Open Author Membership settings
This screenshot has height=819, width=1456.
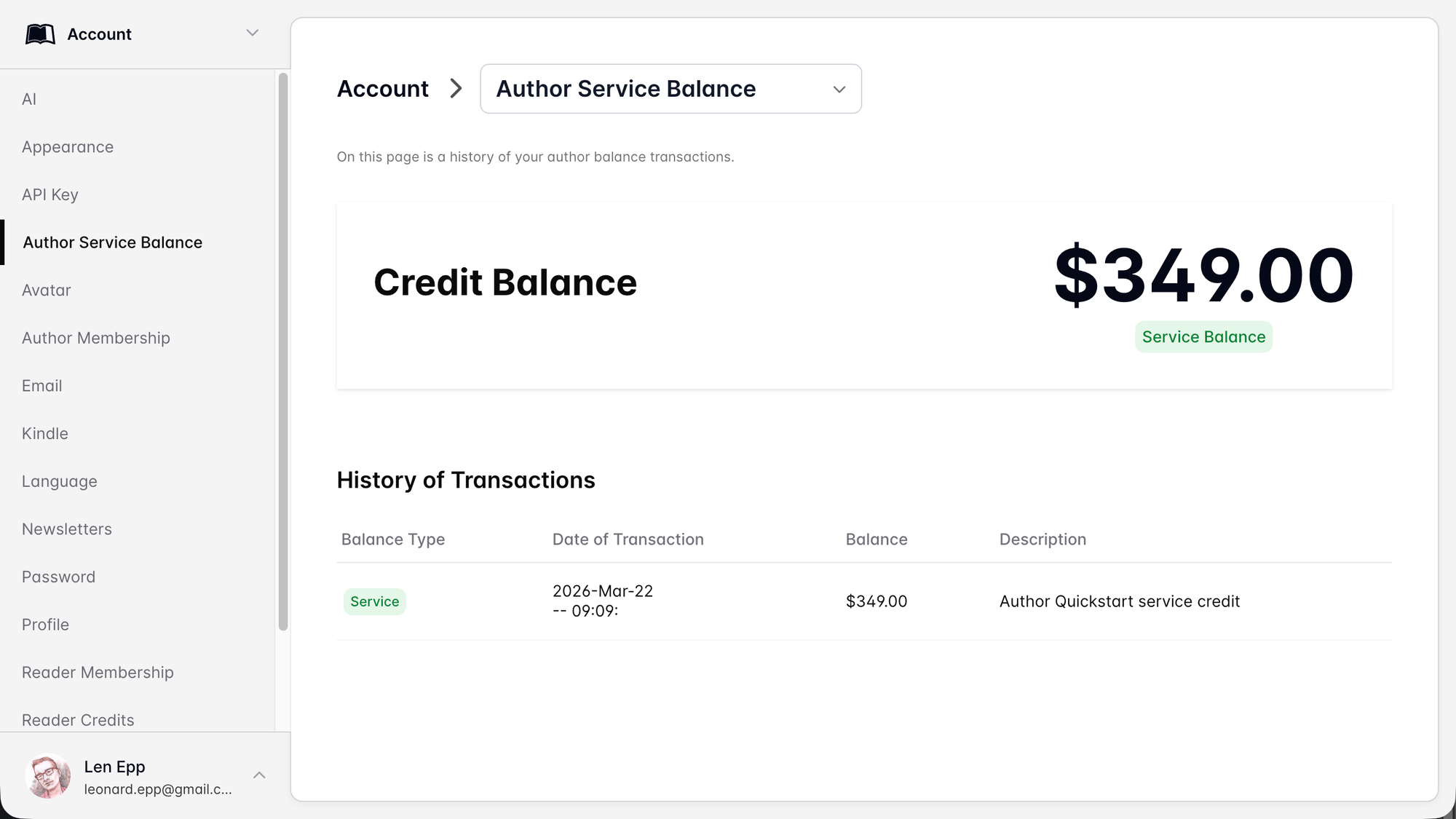pyautogui.click(x=96, y=338)
